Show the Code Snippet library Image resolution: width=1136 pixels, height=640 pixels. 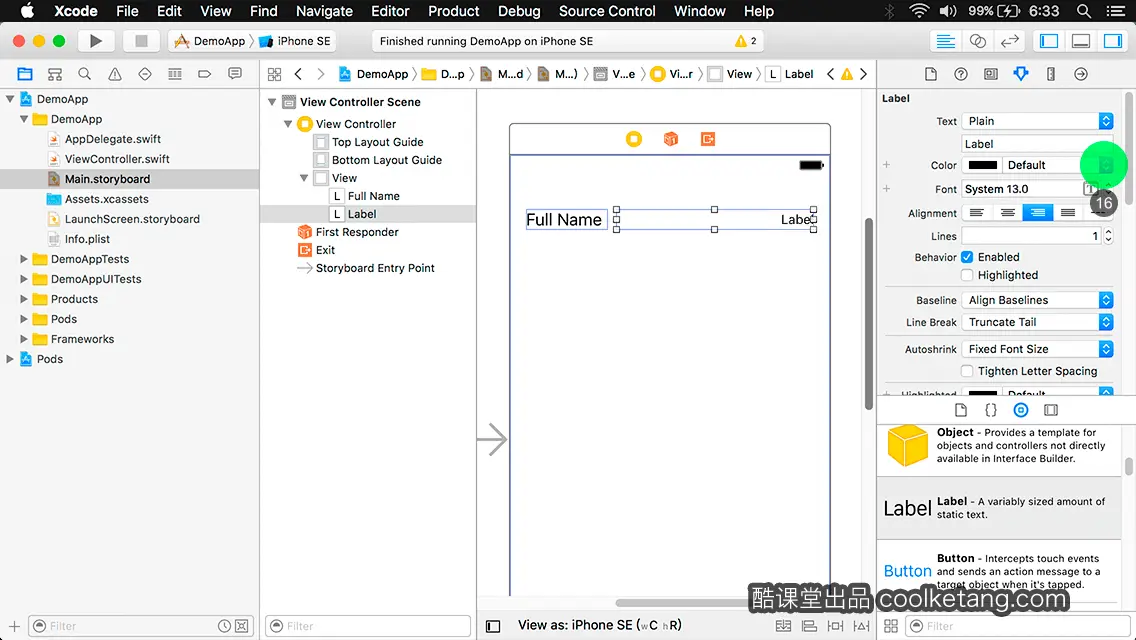[x=990, y=410]
